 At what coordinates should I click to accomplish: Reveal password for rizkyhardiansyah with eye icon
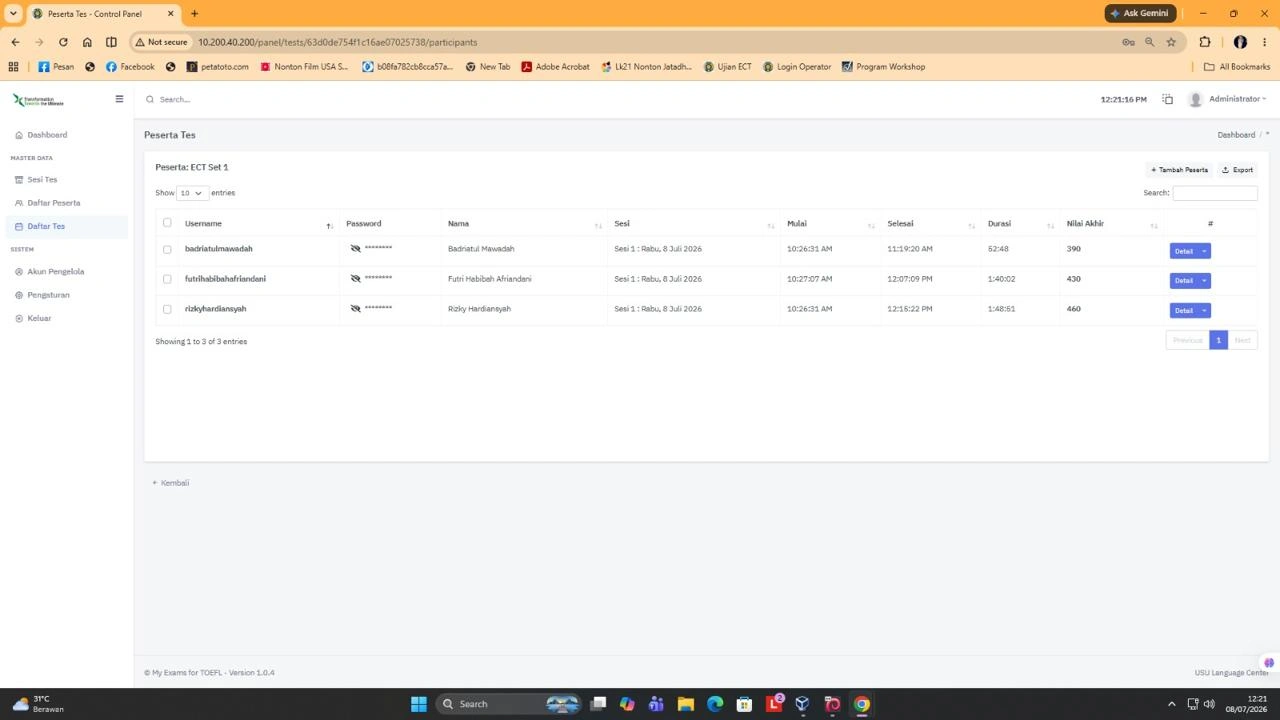point(355,309)
